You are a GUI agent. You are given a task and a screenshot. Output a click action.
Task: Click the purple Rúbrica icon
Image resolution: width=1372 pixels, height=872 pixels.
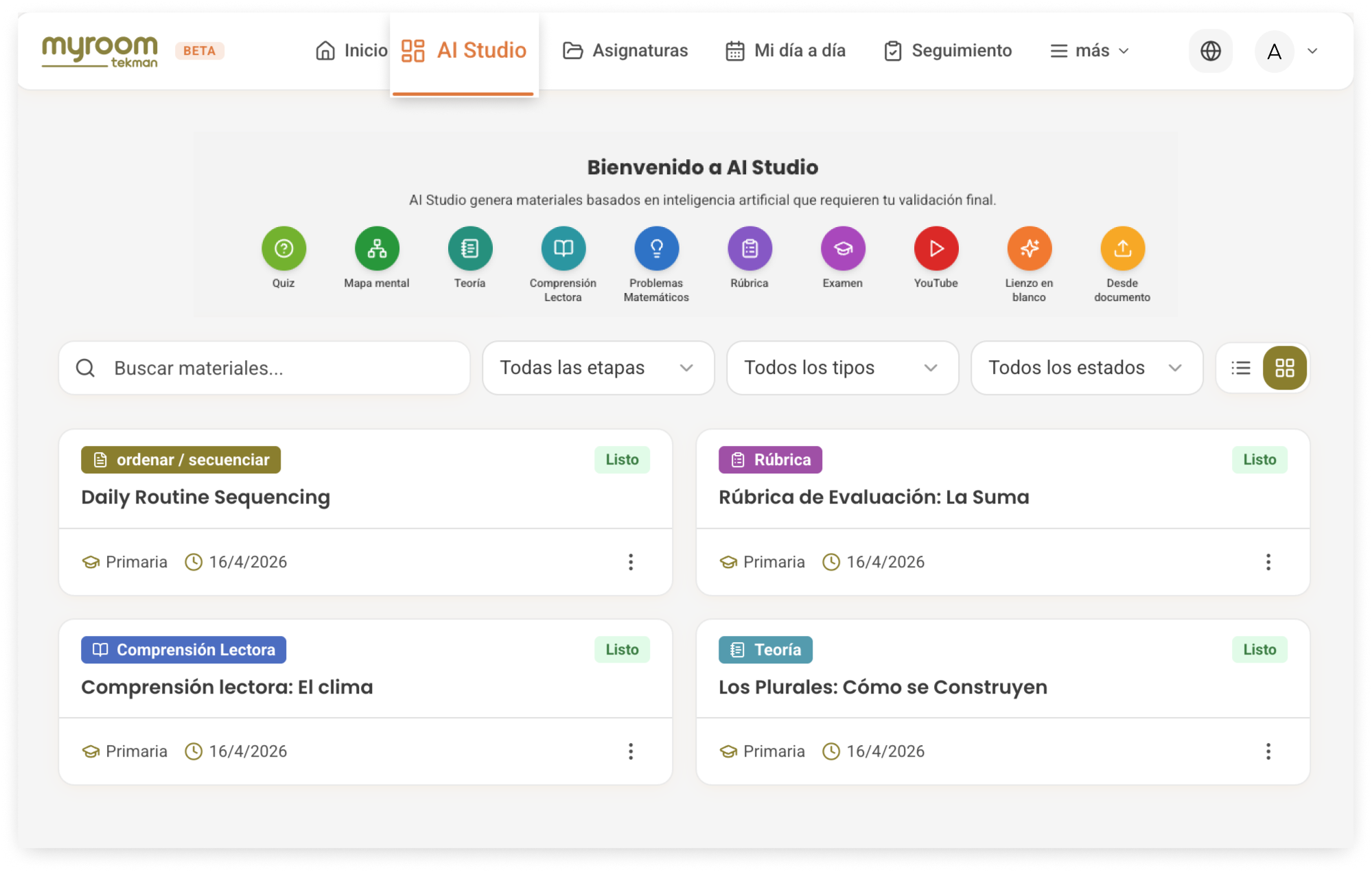749,248
